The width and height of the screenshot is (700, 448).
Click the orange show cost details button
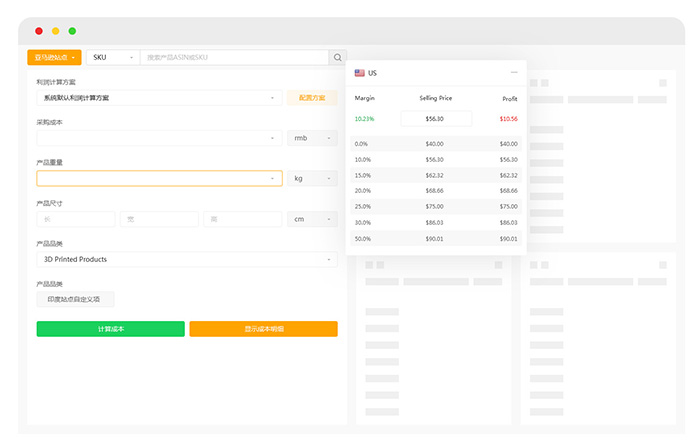(263, 329)
